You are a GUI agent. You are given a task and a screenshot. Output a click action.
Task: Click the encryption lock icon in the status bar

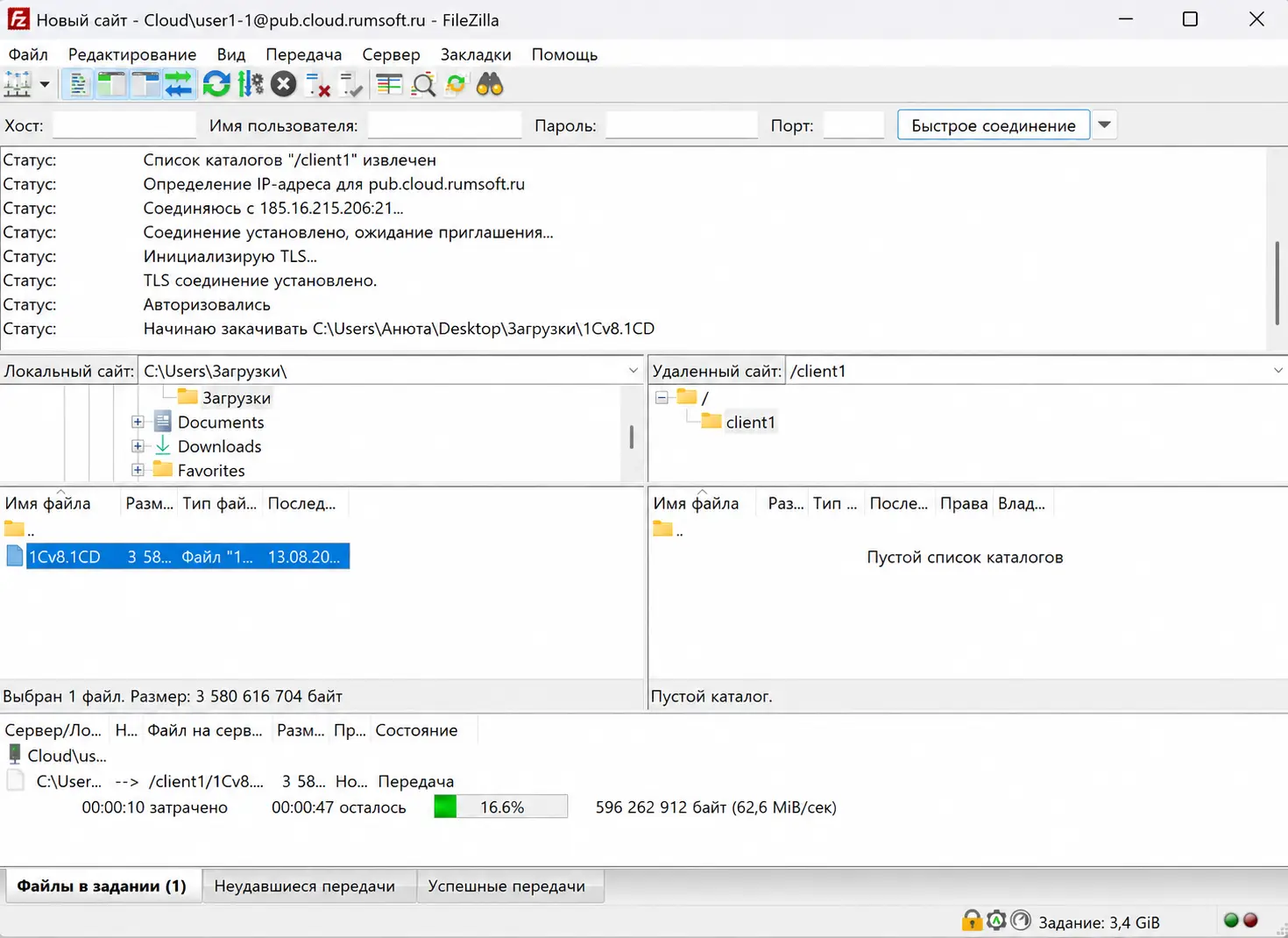click(972, 920)
